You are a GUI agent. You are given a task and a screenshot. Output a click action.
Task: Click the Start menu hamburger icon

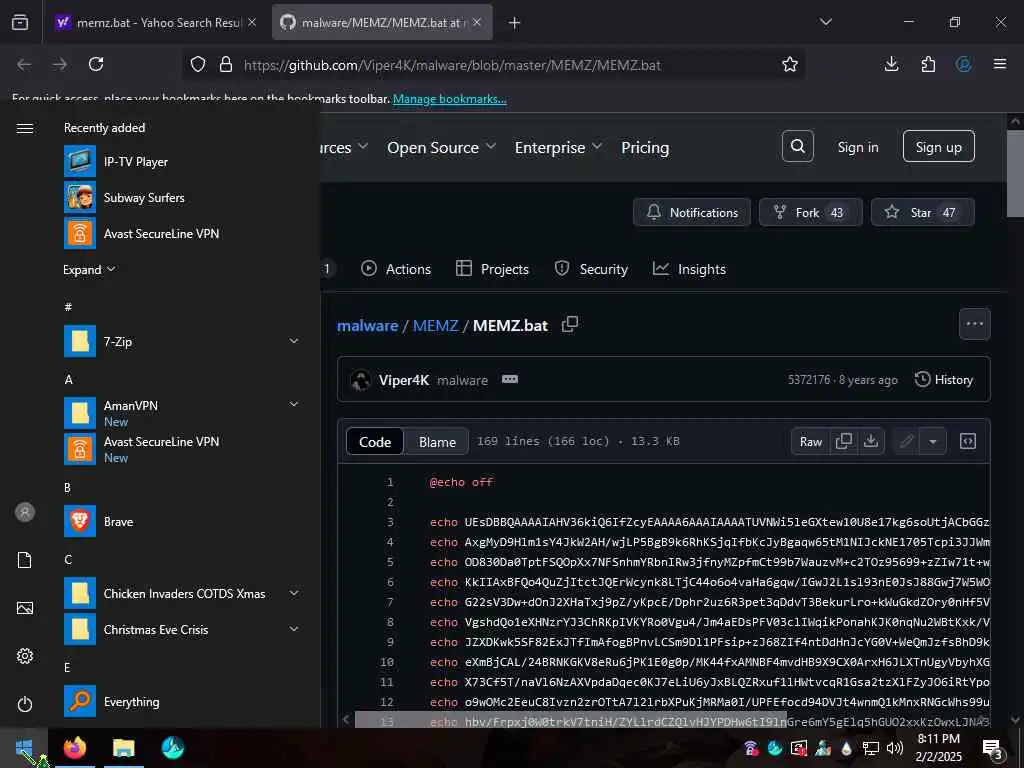tap(25, 128)
